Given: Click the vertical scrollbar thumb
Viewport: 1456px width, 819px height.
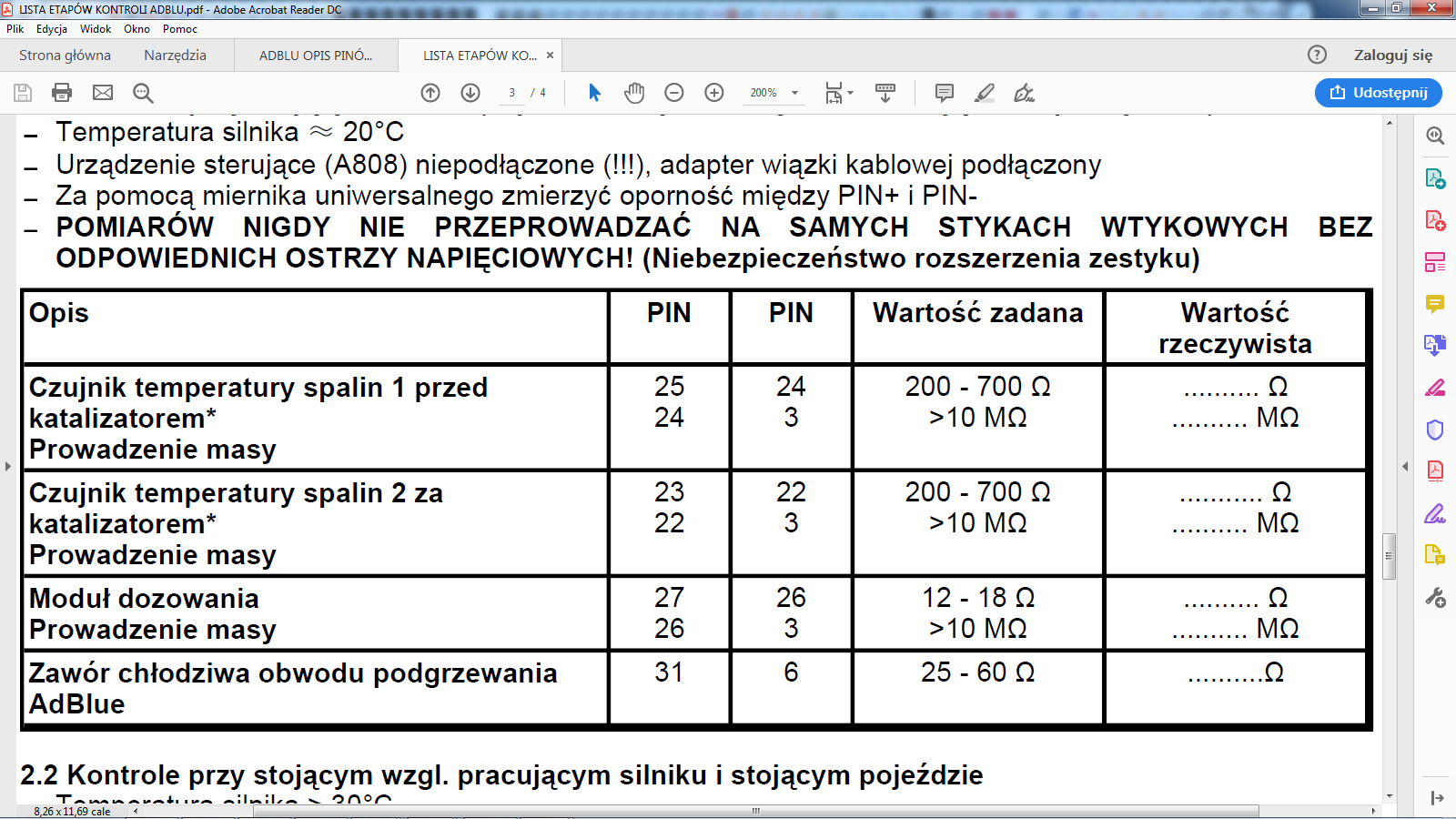Looking at the screenshot, I should click(1389, 555).
